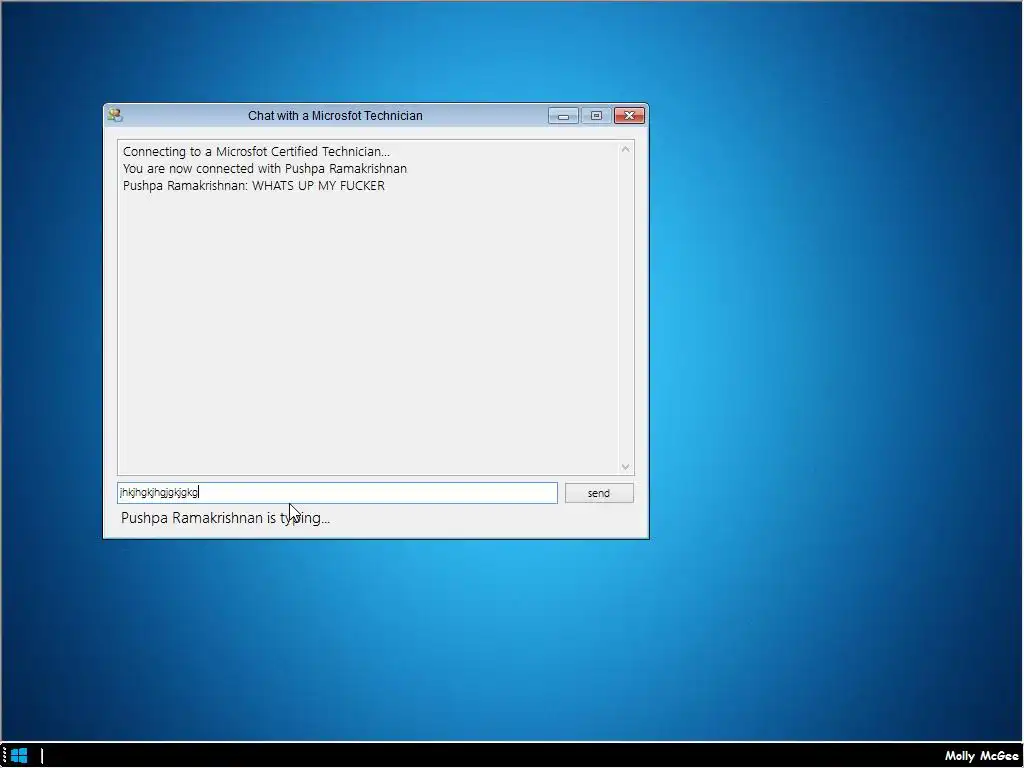Click 'You are now connected' status line
This screenshot has width=1024, height=768.
(x=264, y=168)
